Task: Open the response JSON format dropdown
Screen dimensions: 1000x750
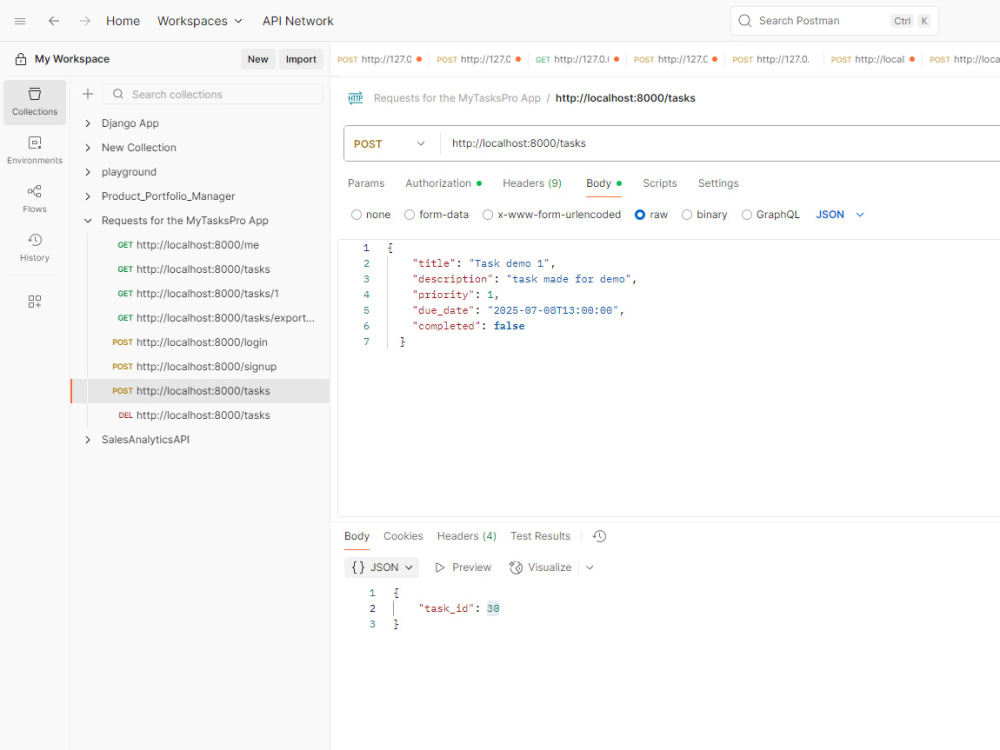Action: tap(381, 568)
